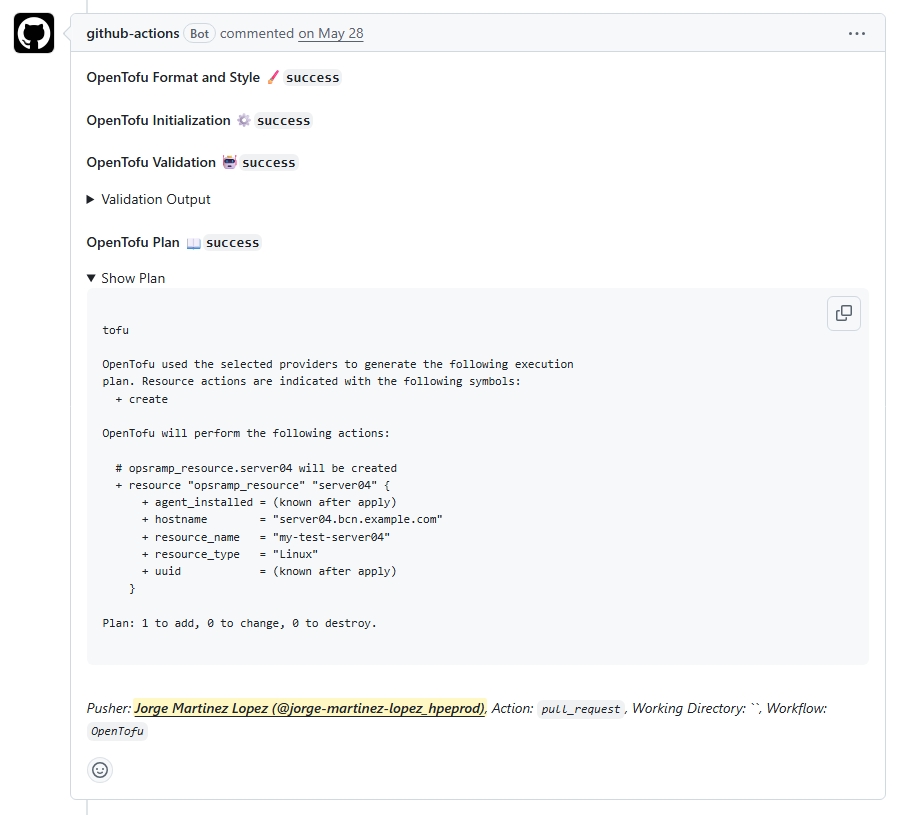Add a reaction with the smiley icon

100,770
